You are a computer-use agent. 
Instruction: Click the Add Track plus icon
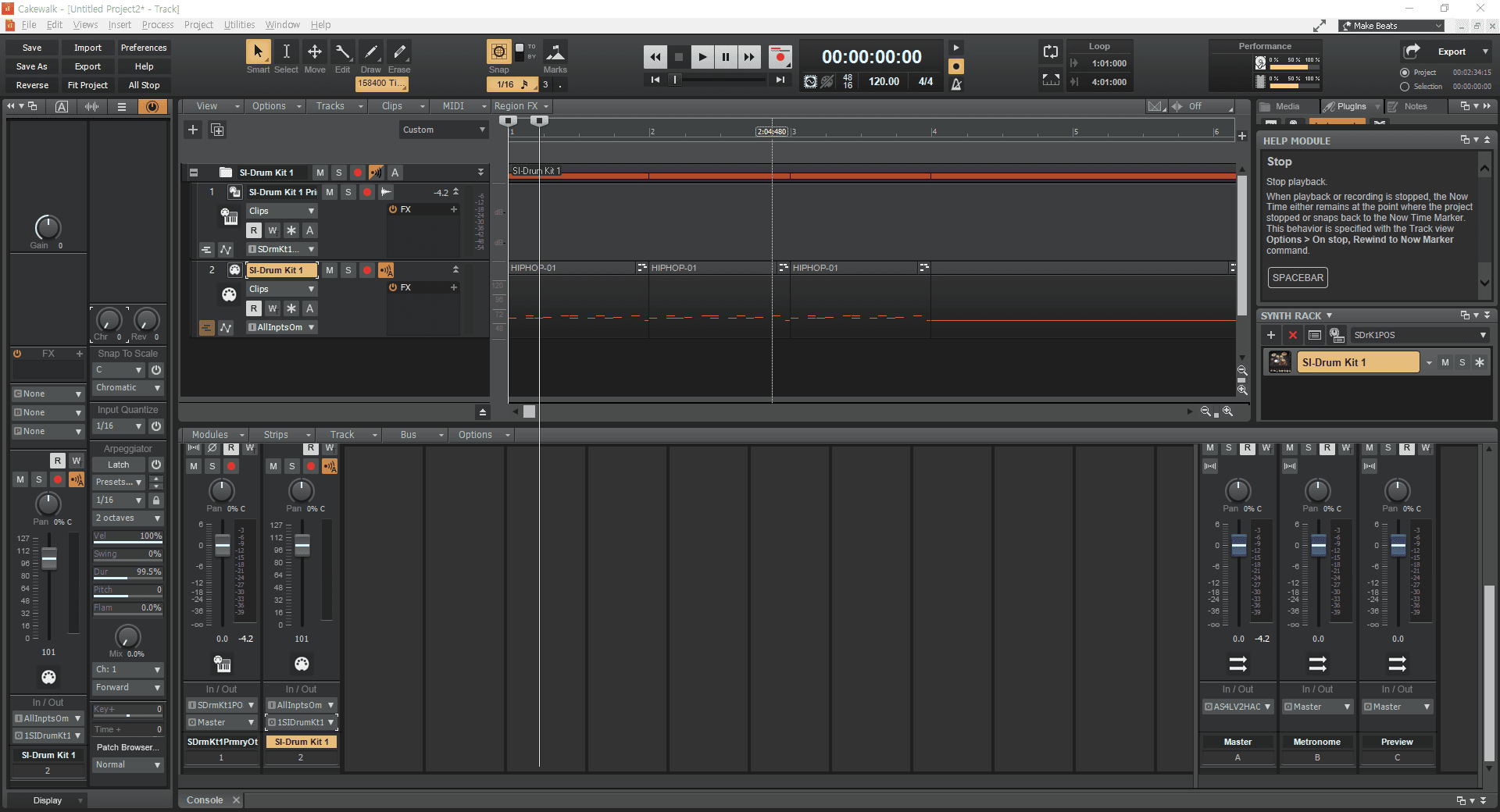click(x=193, y=130)
